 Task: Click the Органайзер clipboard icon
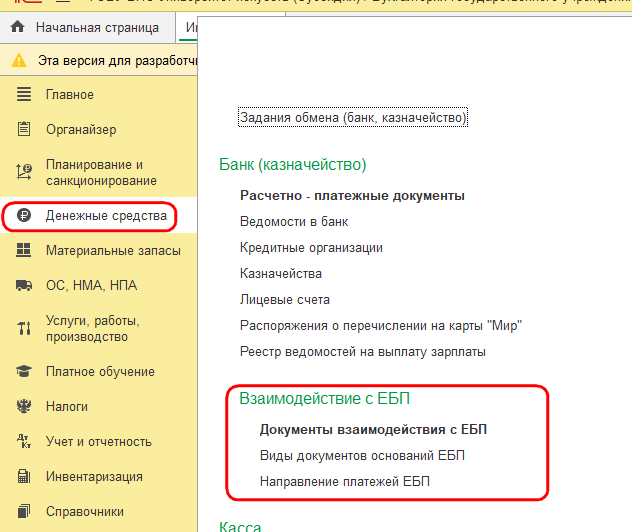click(24, 129)
